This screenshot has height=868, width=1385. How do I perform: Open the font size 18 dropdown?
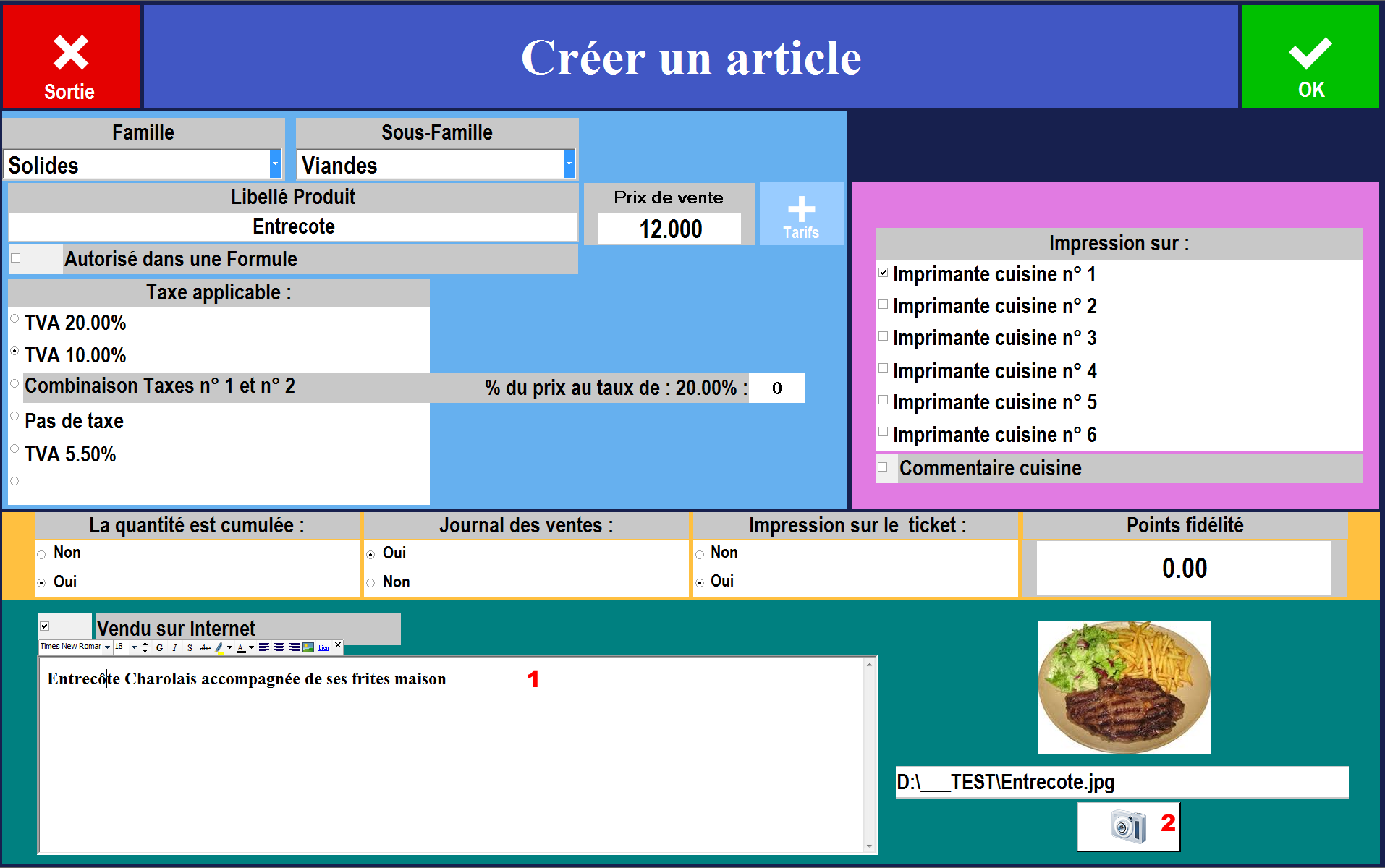(134, 647)
